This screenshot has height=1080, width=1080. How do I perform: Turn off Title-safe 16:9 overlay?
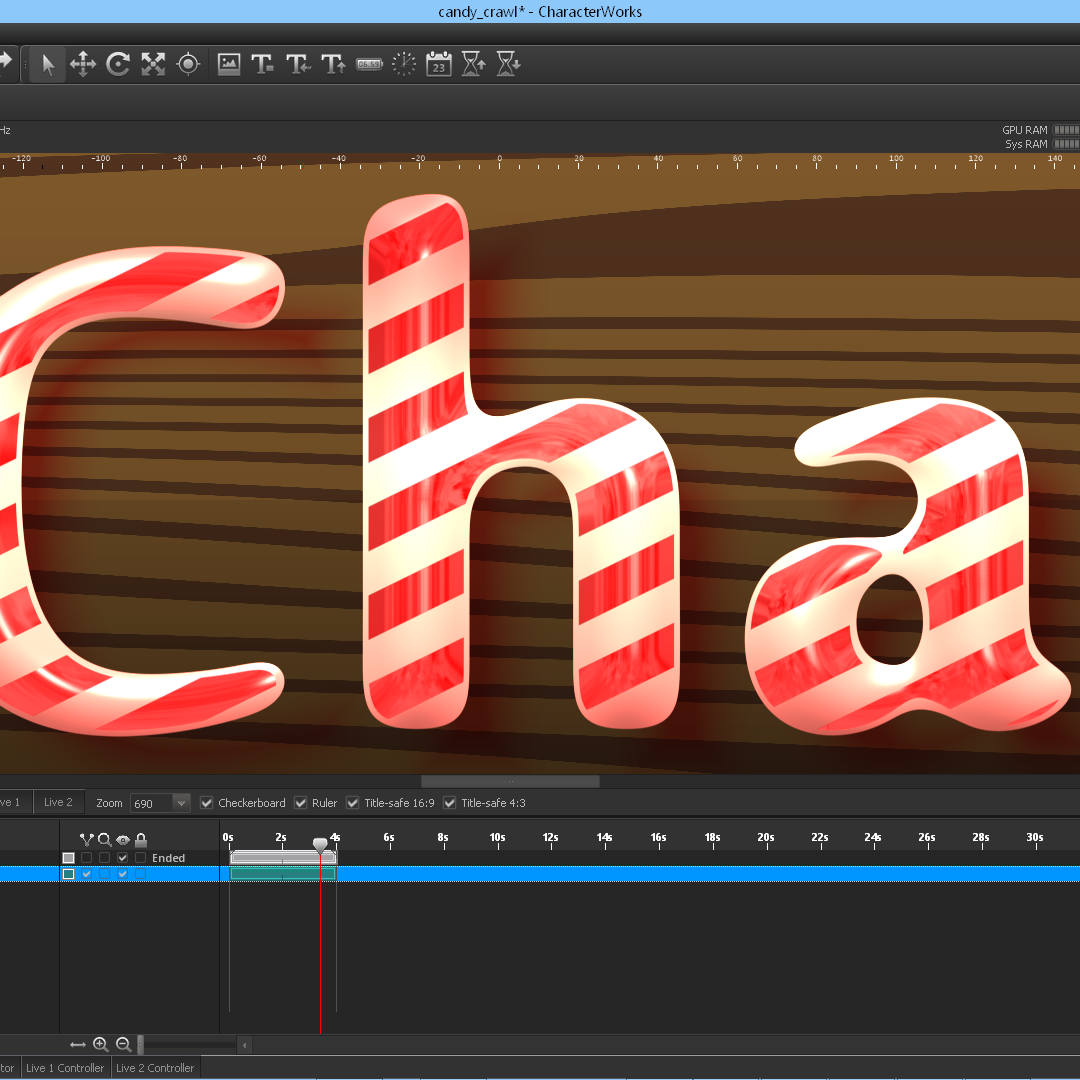click(353, 803)
